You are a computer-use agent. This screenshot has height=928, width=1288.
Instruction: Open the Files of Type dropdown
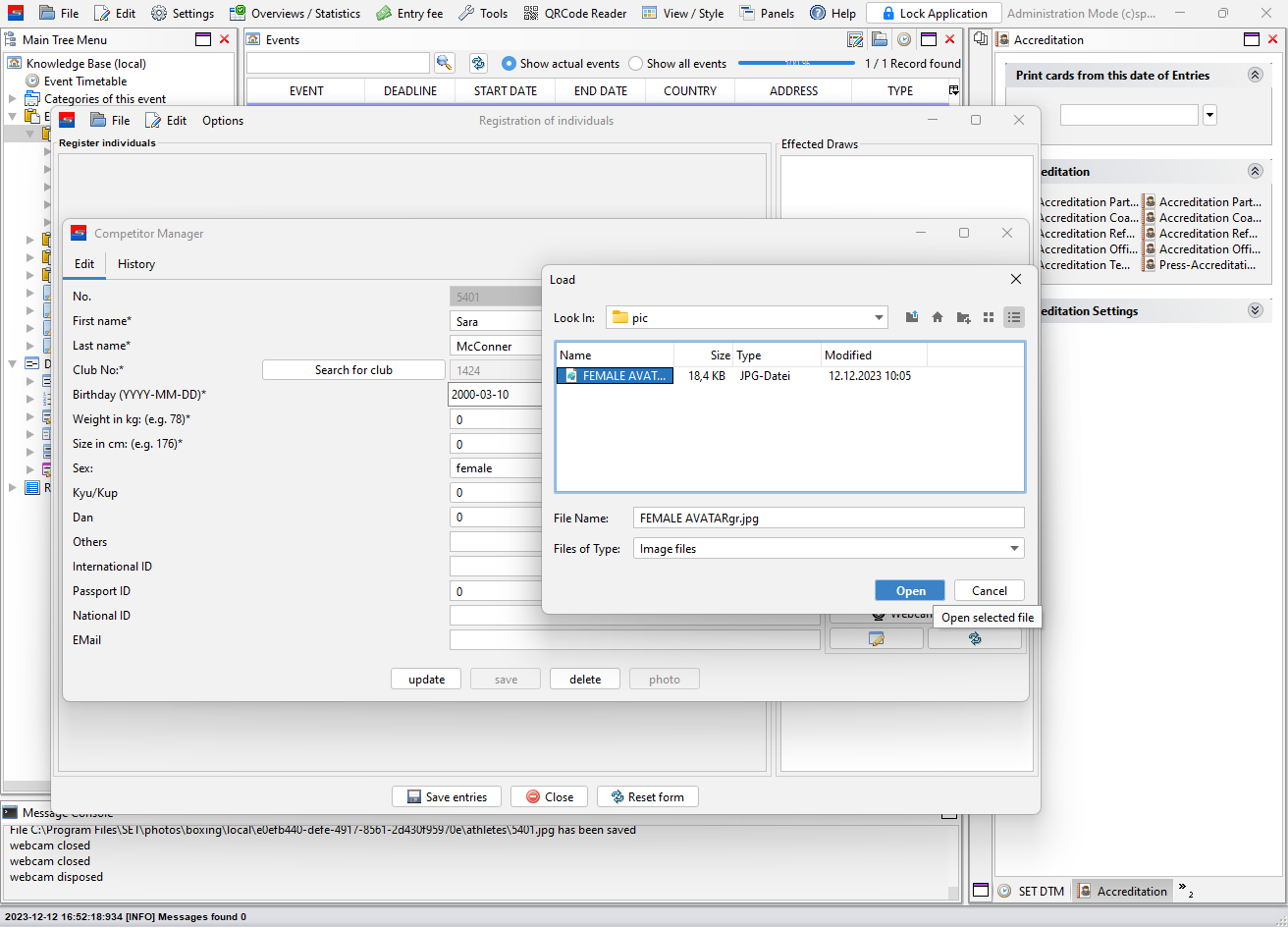click(1013, 549)
